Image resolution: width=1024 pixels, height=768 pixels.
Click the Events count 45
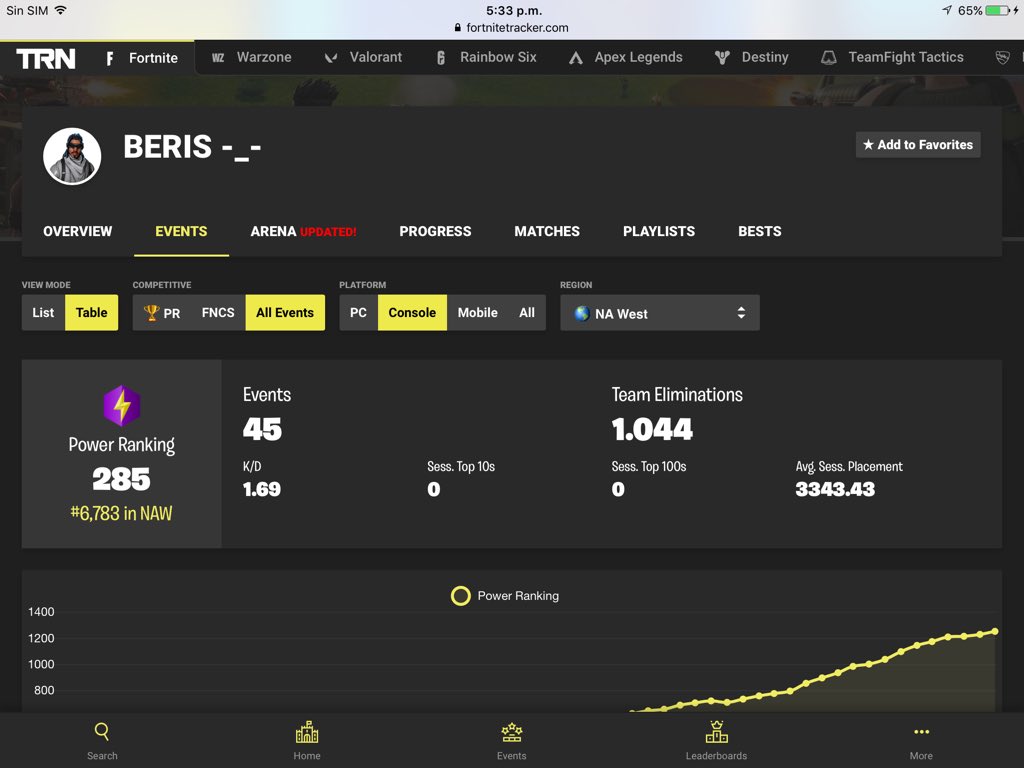point(263,429)
